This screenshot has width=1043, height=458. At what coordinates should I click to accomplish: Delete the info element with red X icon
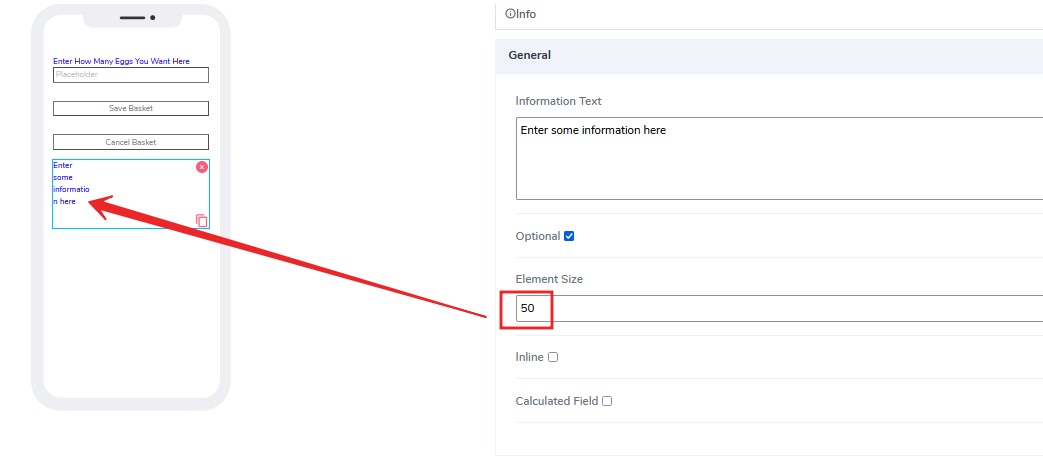tap(202, 167)
